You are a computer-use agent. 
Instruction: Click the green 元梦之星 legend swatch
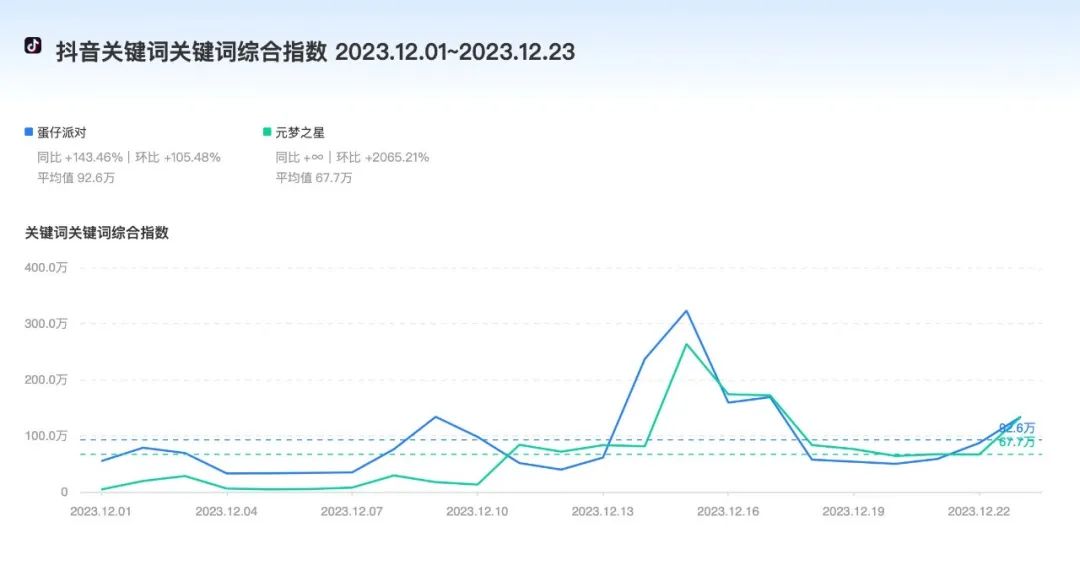click(267, 132)
